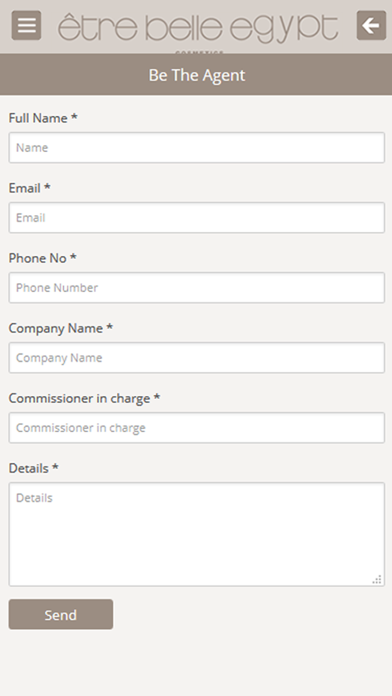This screenshot has width=392, height=696.
Task: Grab the Details textarea resize handle
Action: 377,579
